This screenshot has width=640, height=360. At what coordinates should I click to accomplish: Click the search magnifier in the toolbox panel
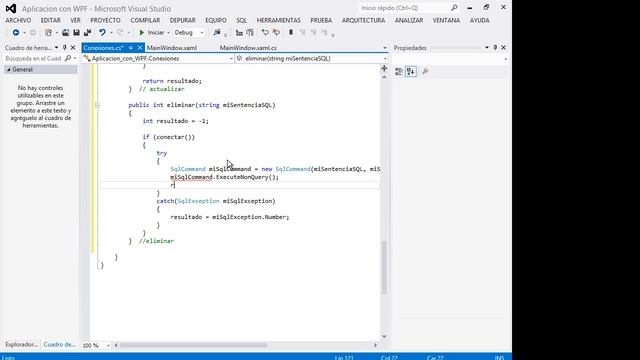pyautogui.click(x=68, y=58)
